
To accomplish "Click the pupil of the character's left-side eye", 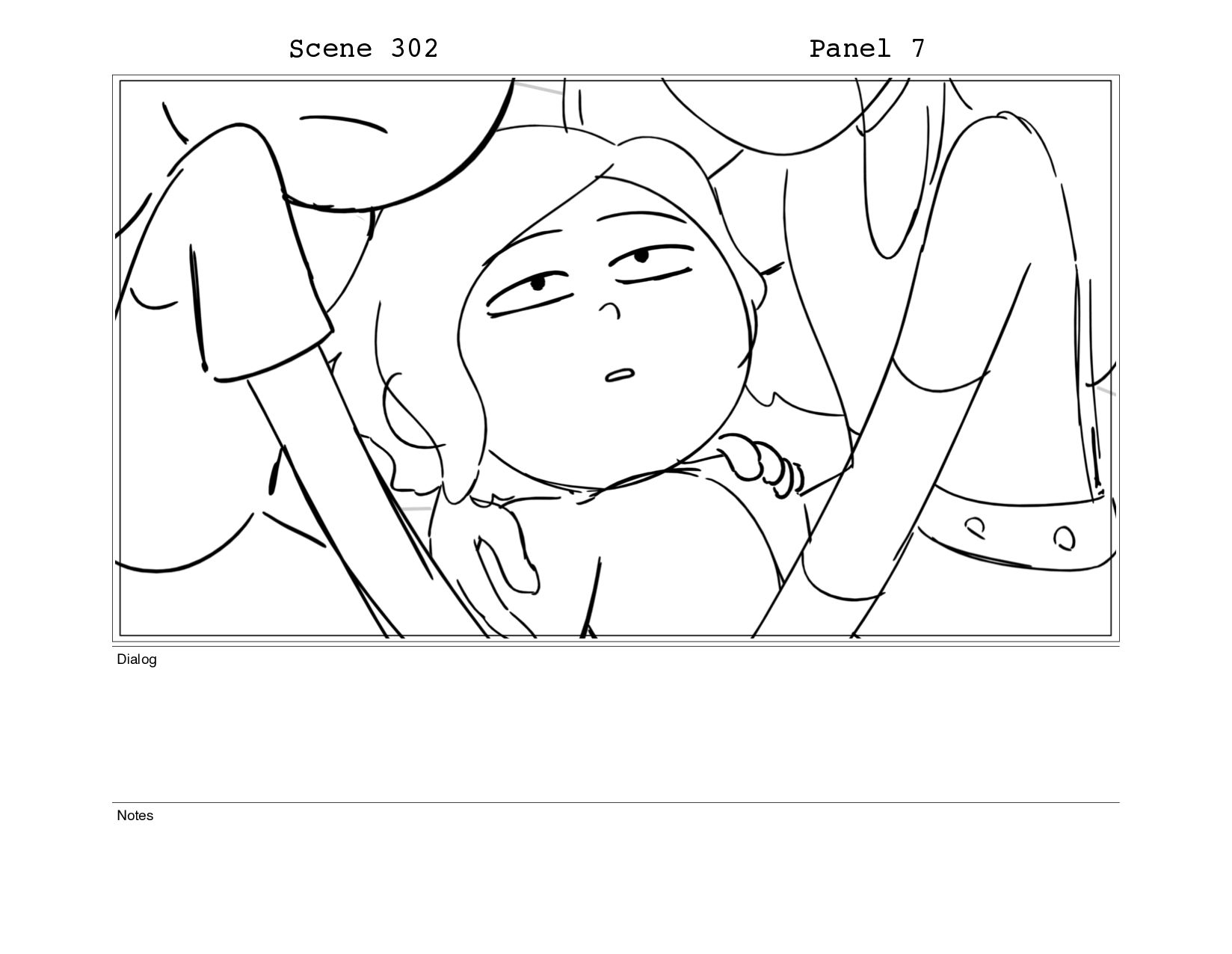I will pos(538,284).
